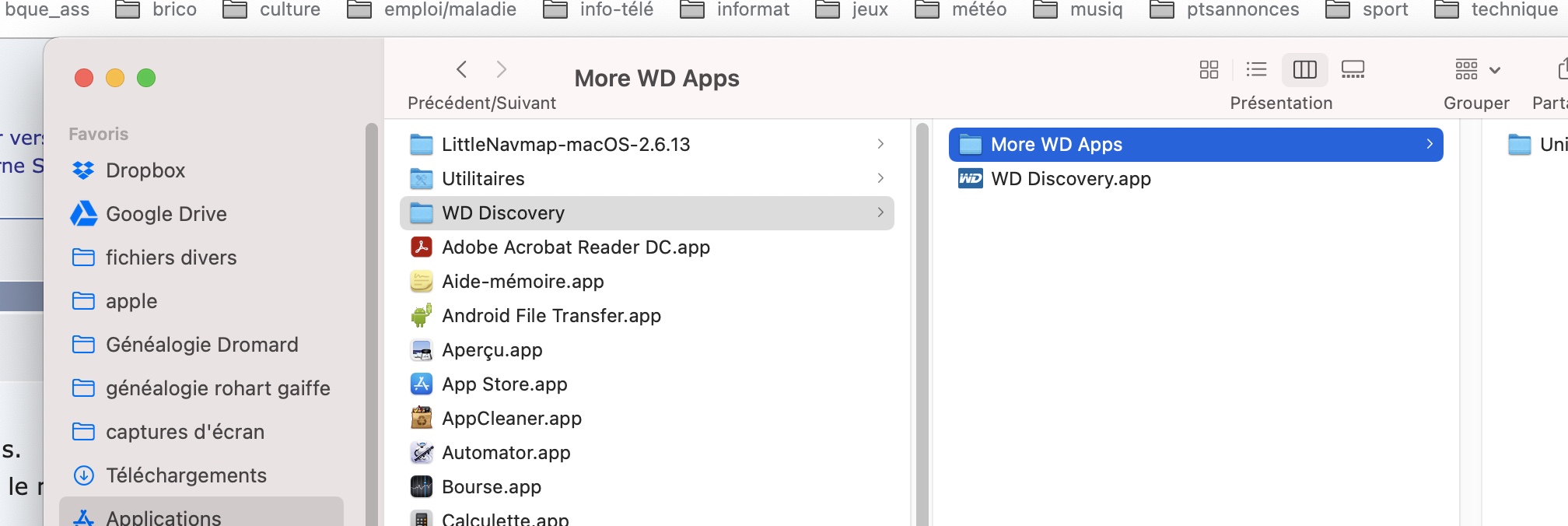This screenshot has height=526, width=1568.
Task: Open the jeux bookmarks folder
Action: click(x=852, y=9)
